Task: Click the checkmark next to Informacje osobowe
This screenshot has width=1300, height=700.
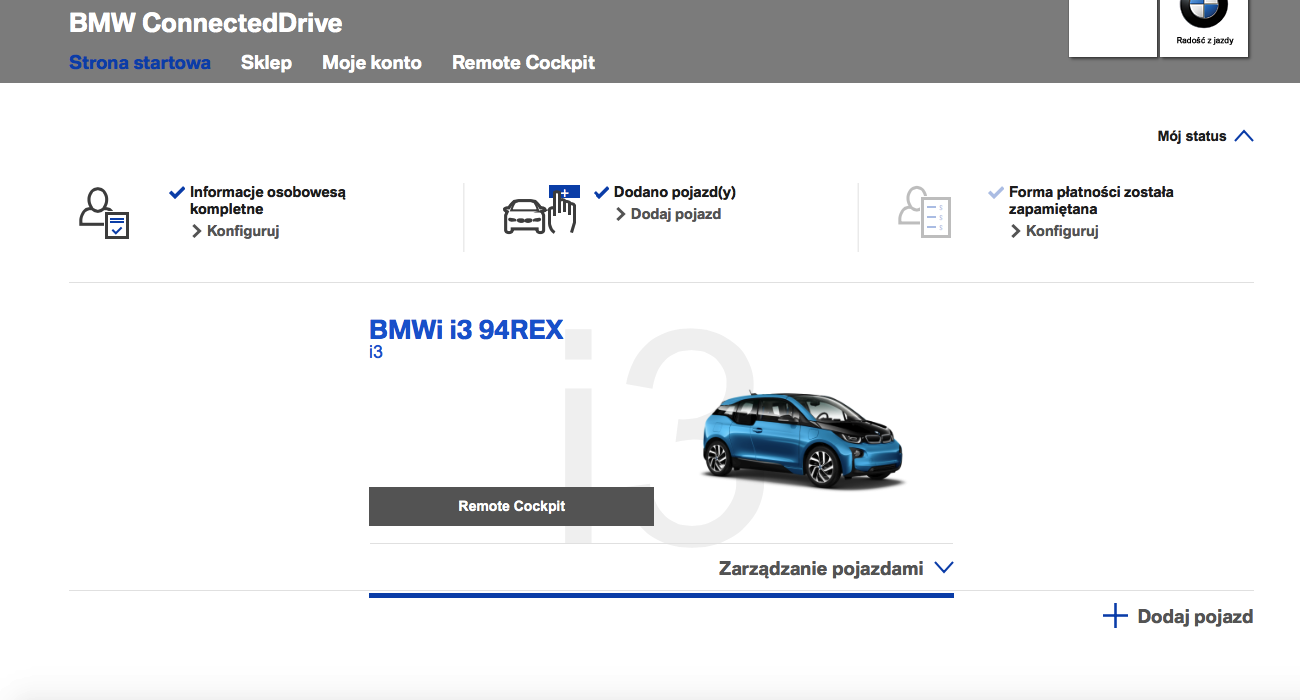Action: point(177,192)
